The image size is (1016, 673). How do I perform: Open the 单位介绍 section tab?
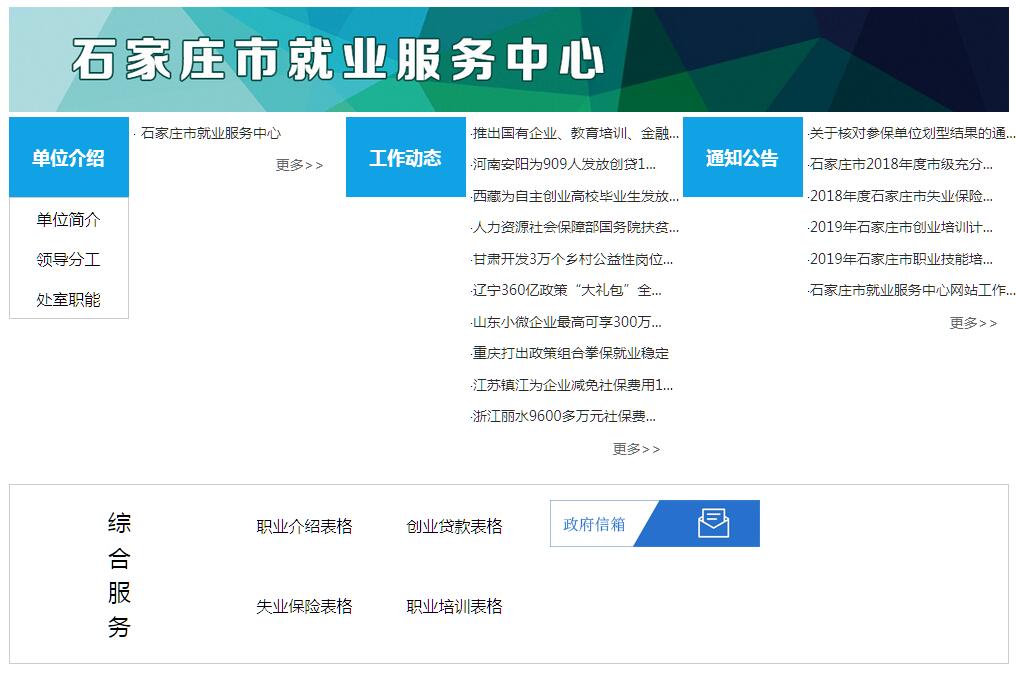tap(68, 158)
